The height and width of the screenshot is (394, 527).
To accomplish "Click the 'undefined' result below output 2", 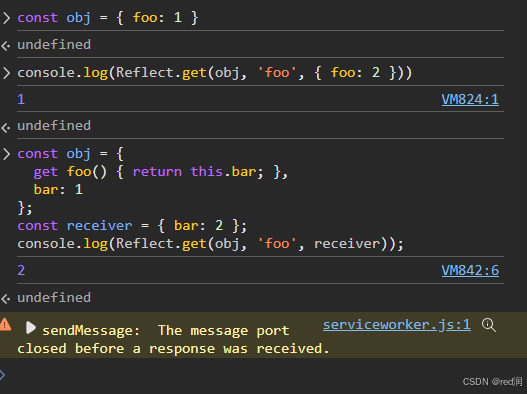I will pyautogui.click(x=54, y=298).
